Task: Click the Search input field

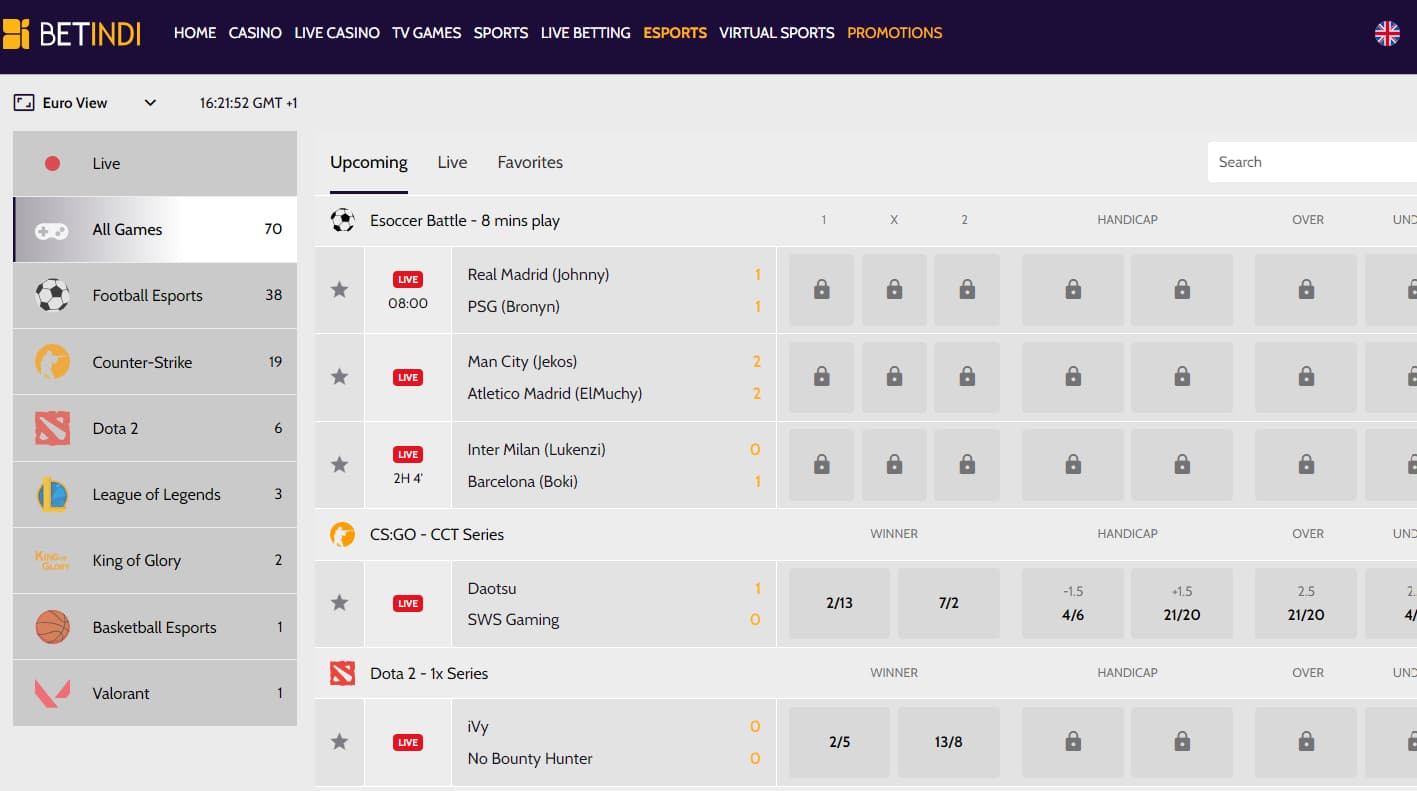Action: pos(1312,162)
